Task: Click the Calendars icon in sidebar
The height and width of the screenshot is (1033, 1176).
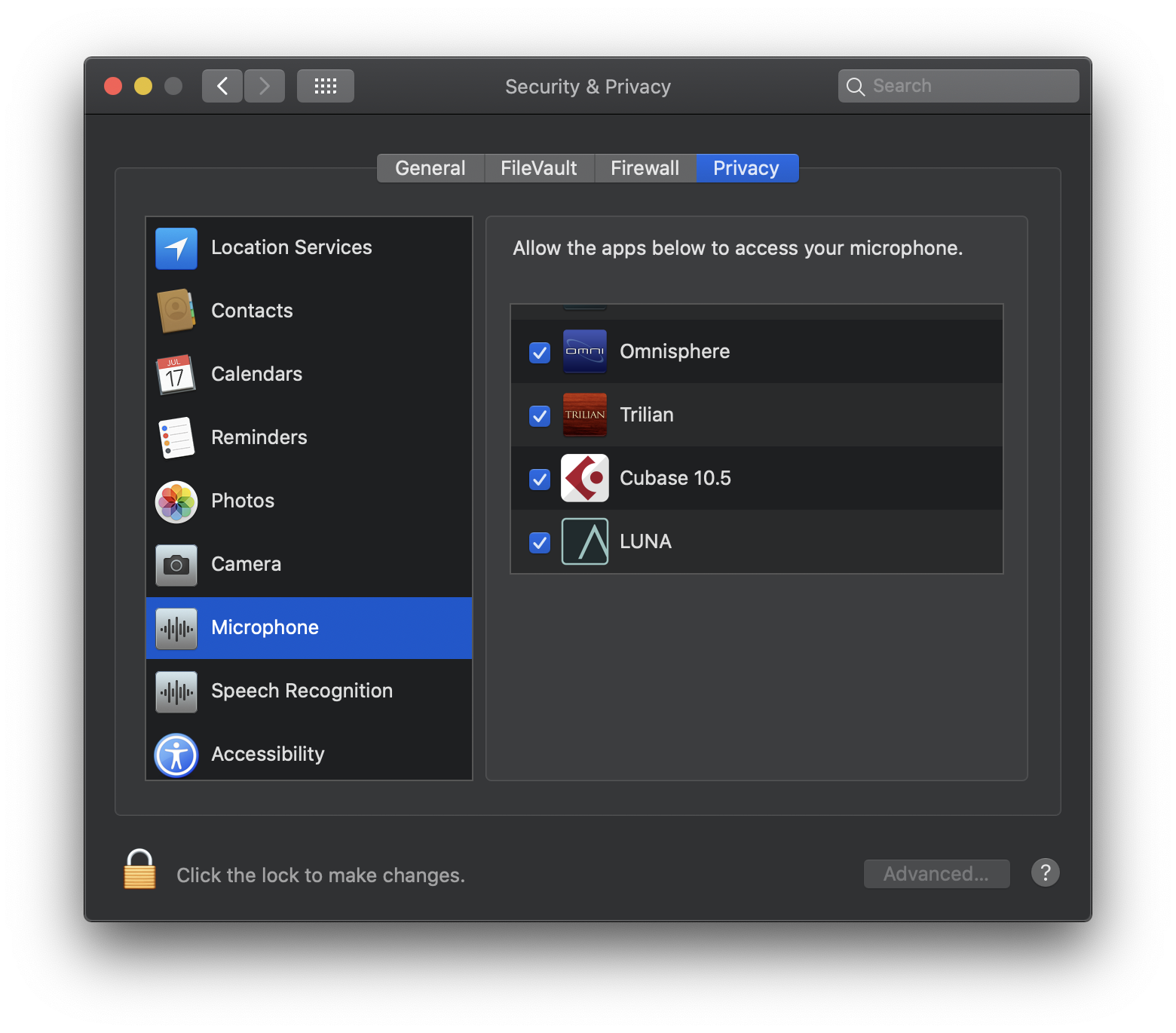Action: point(176,374)
